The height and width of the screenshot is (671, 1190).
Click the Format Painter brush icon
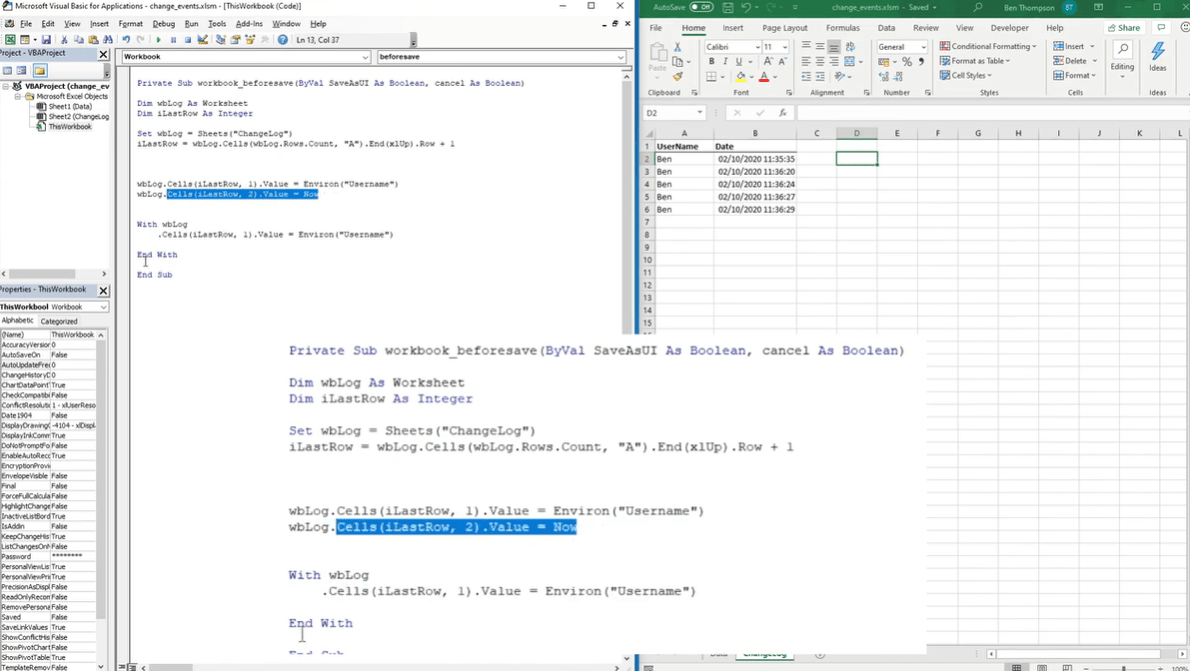678,76
